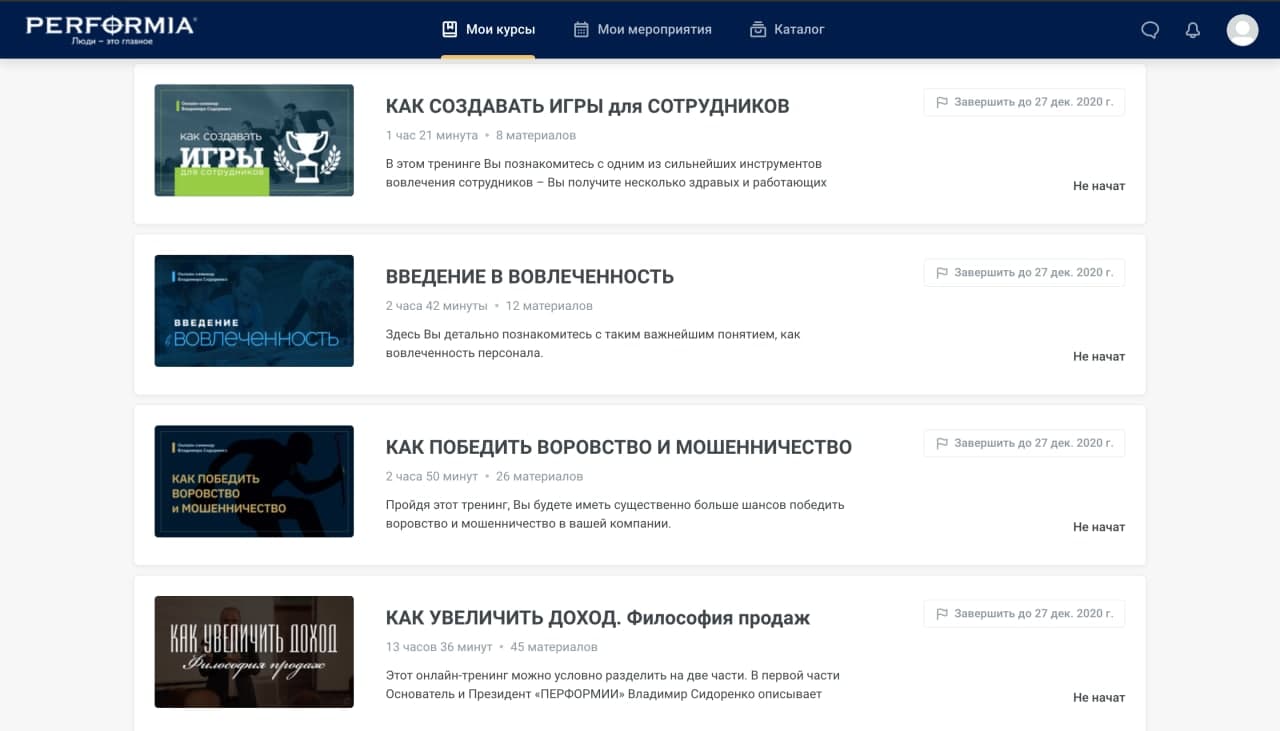
Task: Click the deadline badge for Философия продаж course
Action: [1024, 613]
